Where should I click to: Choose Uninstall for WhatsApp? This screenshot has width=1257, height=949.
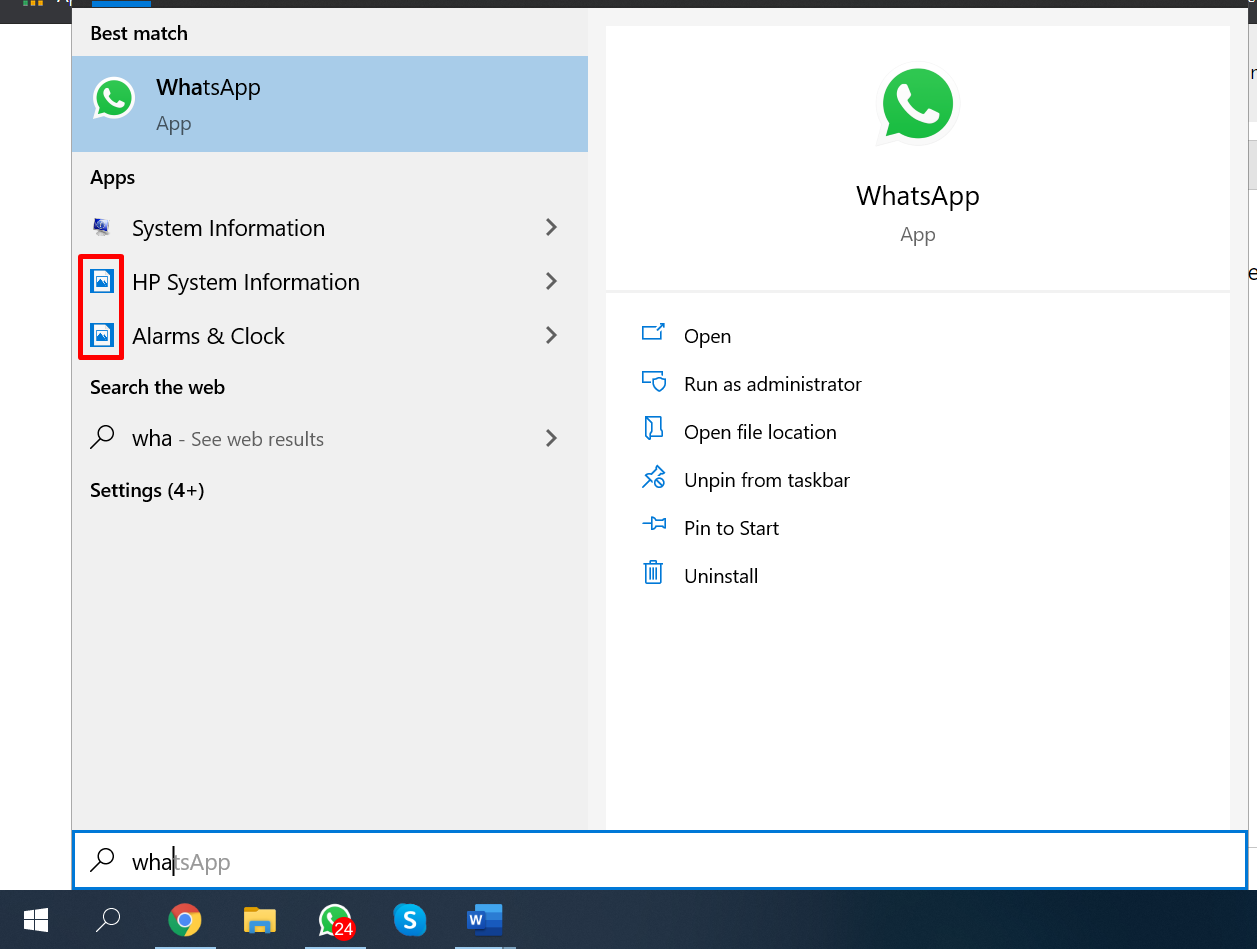[x=721, y=576]
